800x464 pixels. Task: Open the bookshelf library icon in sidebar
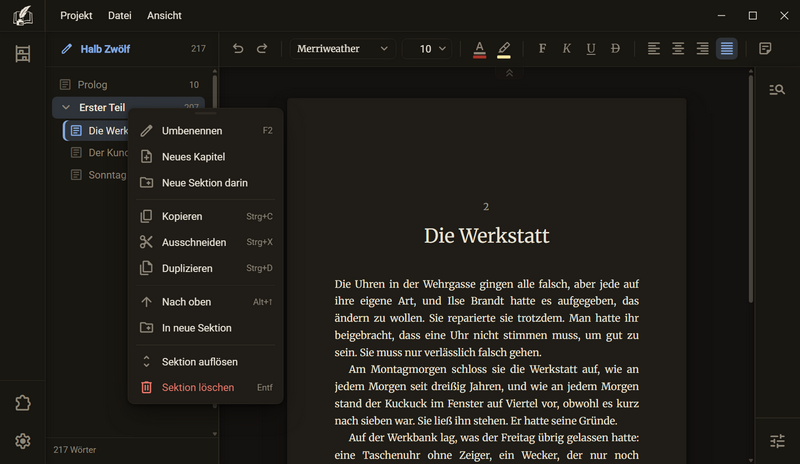pos(22,54)
